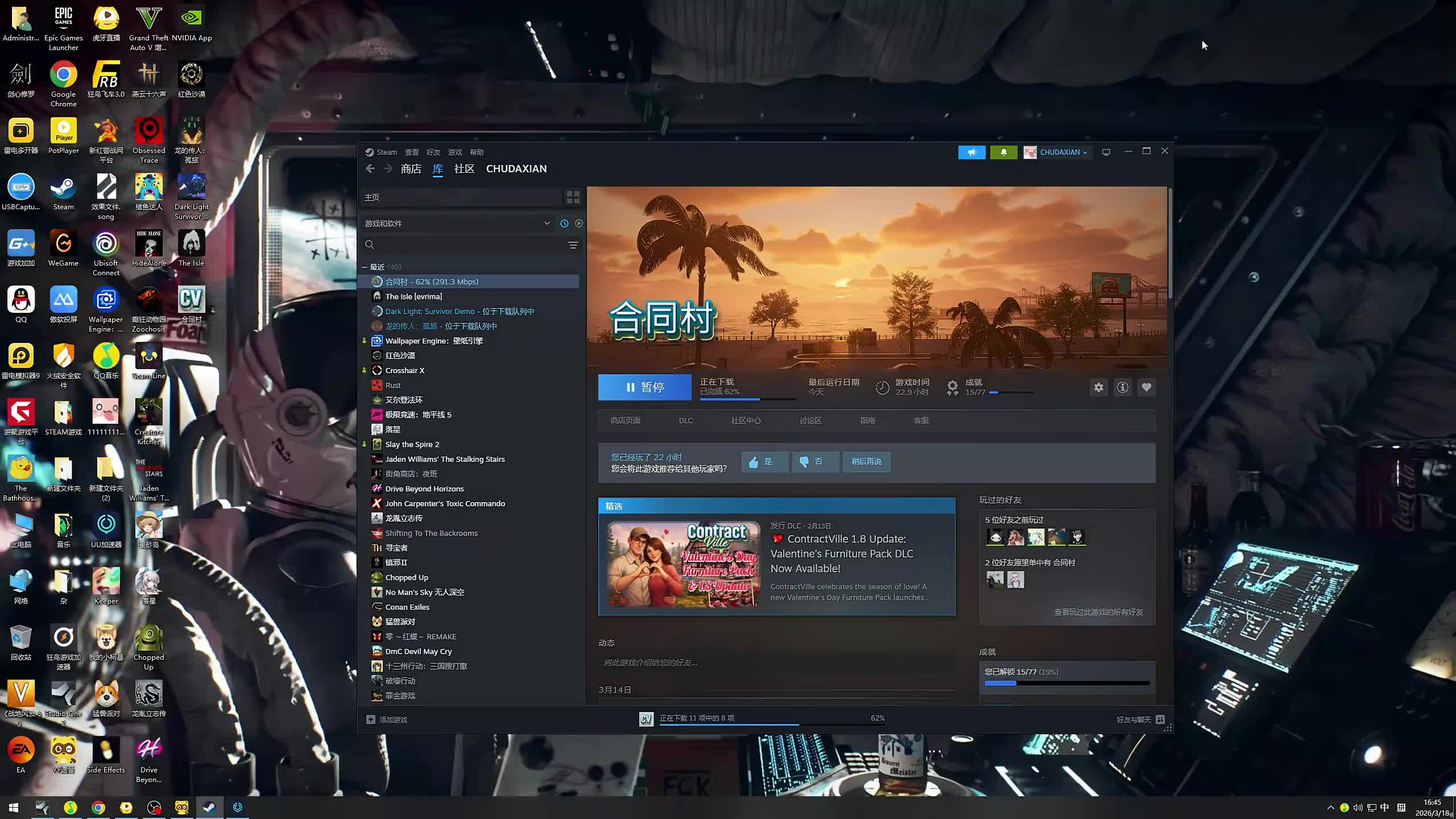Show game info icon
The height and width of the screenshot is (819, 1456).
[1122, 387]
